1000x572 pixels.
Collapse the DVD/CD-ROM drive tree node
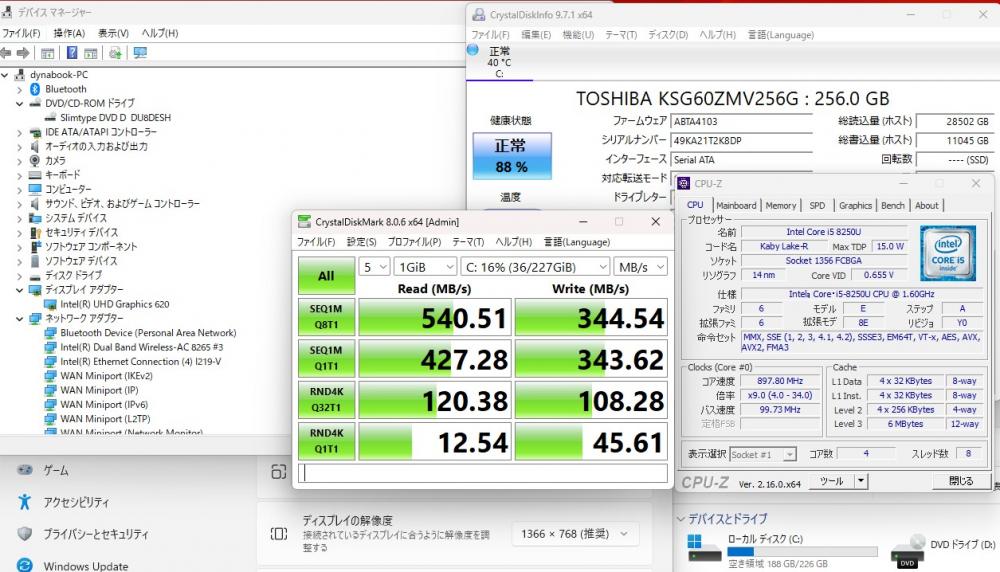point(19,103)
